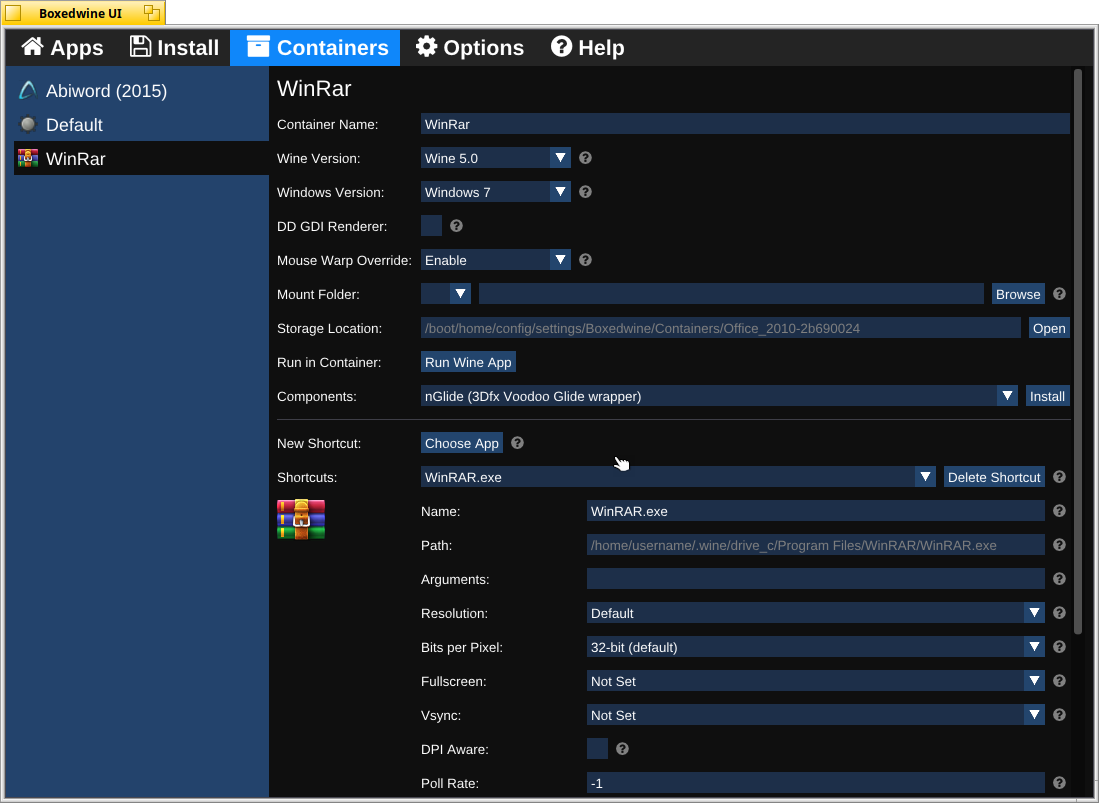Open the Vsync dropdown
Screen dimensions: 1099x803
tap(815, 715)
